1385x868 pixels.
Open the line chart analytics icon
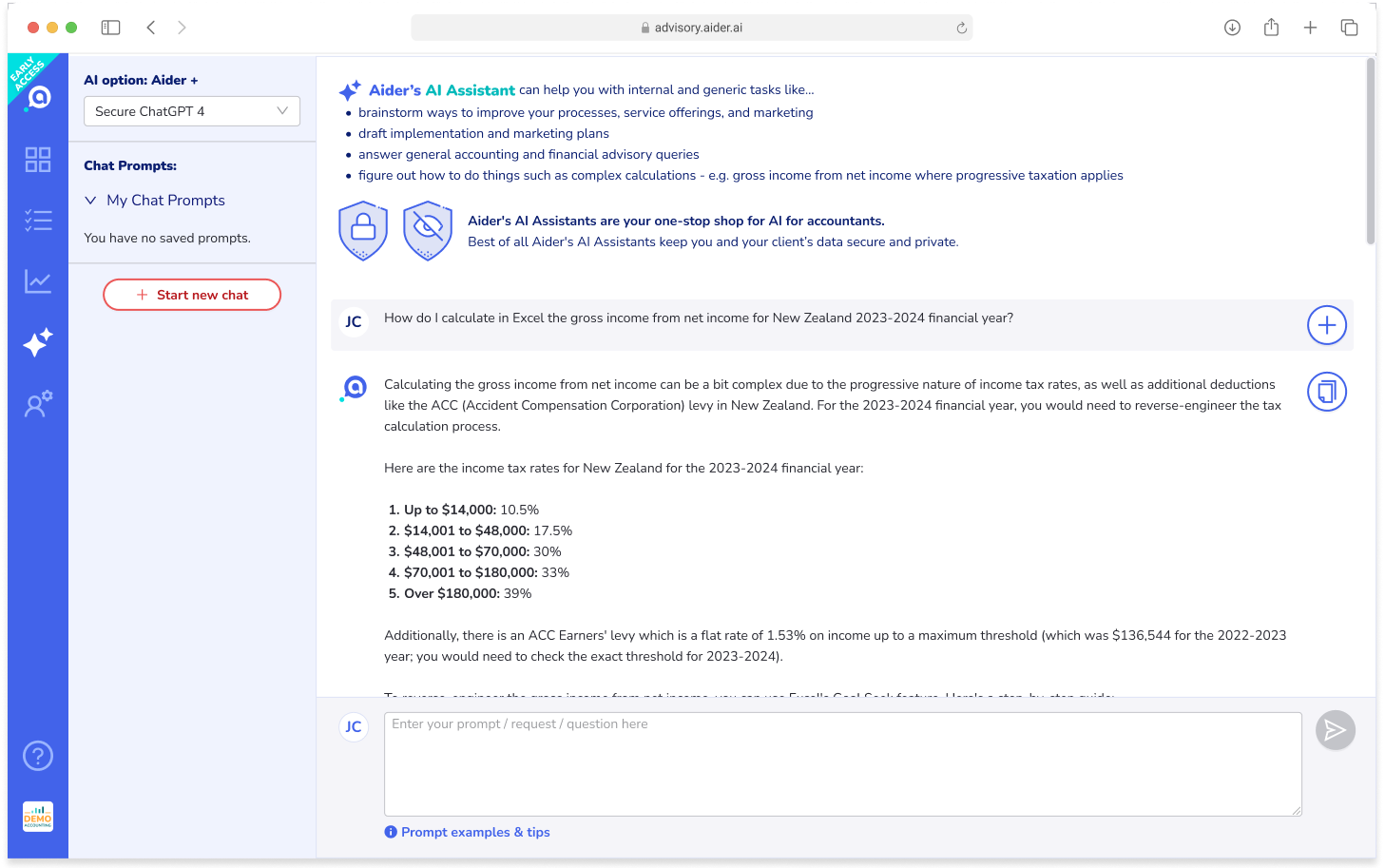[38, 281]
